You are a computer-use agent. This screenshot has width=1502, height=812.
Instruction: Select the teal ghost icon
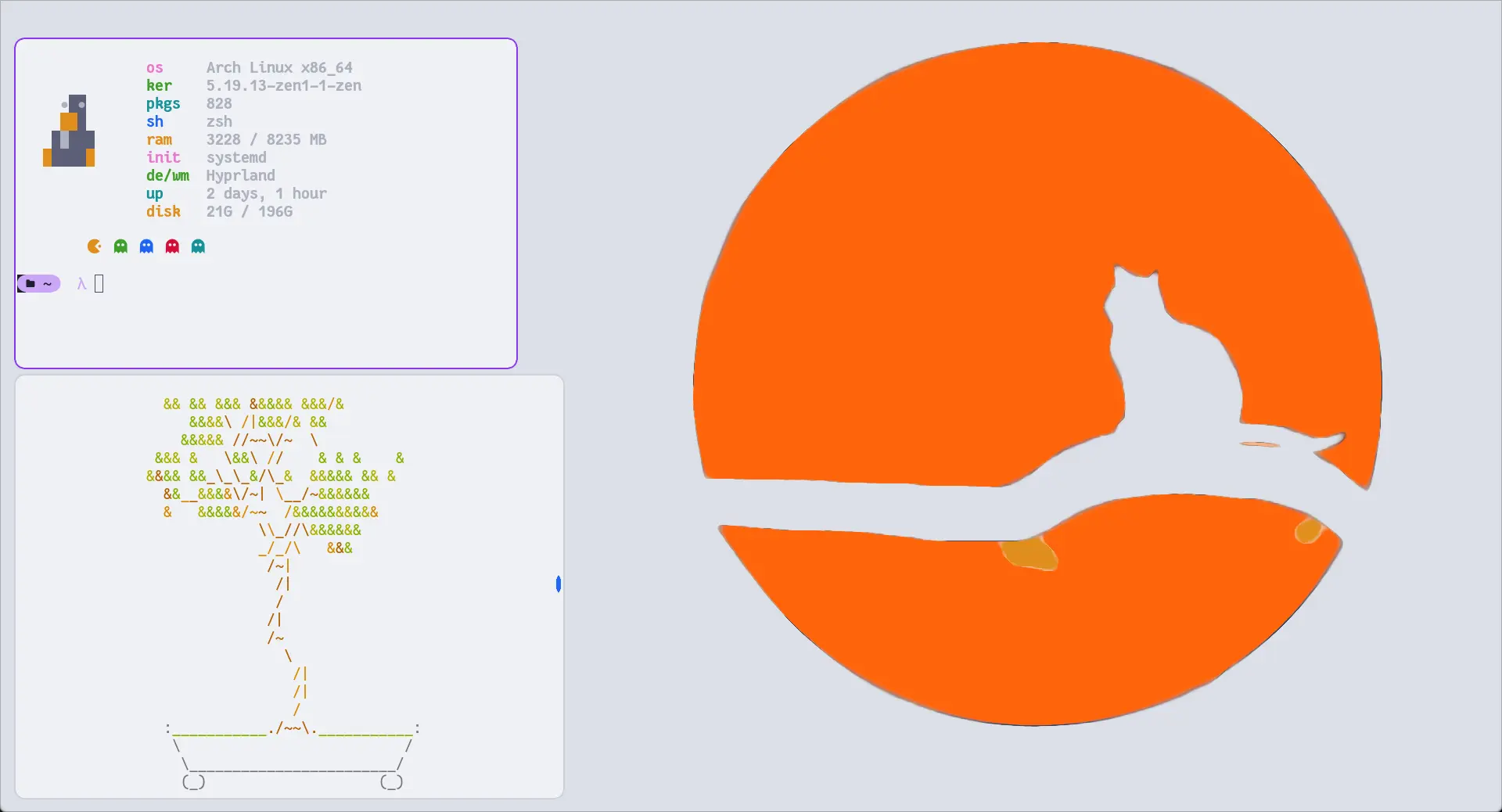[x=198, y=246]
